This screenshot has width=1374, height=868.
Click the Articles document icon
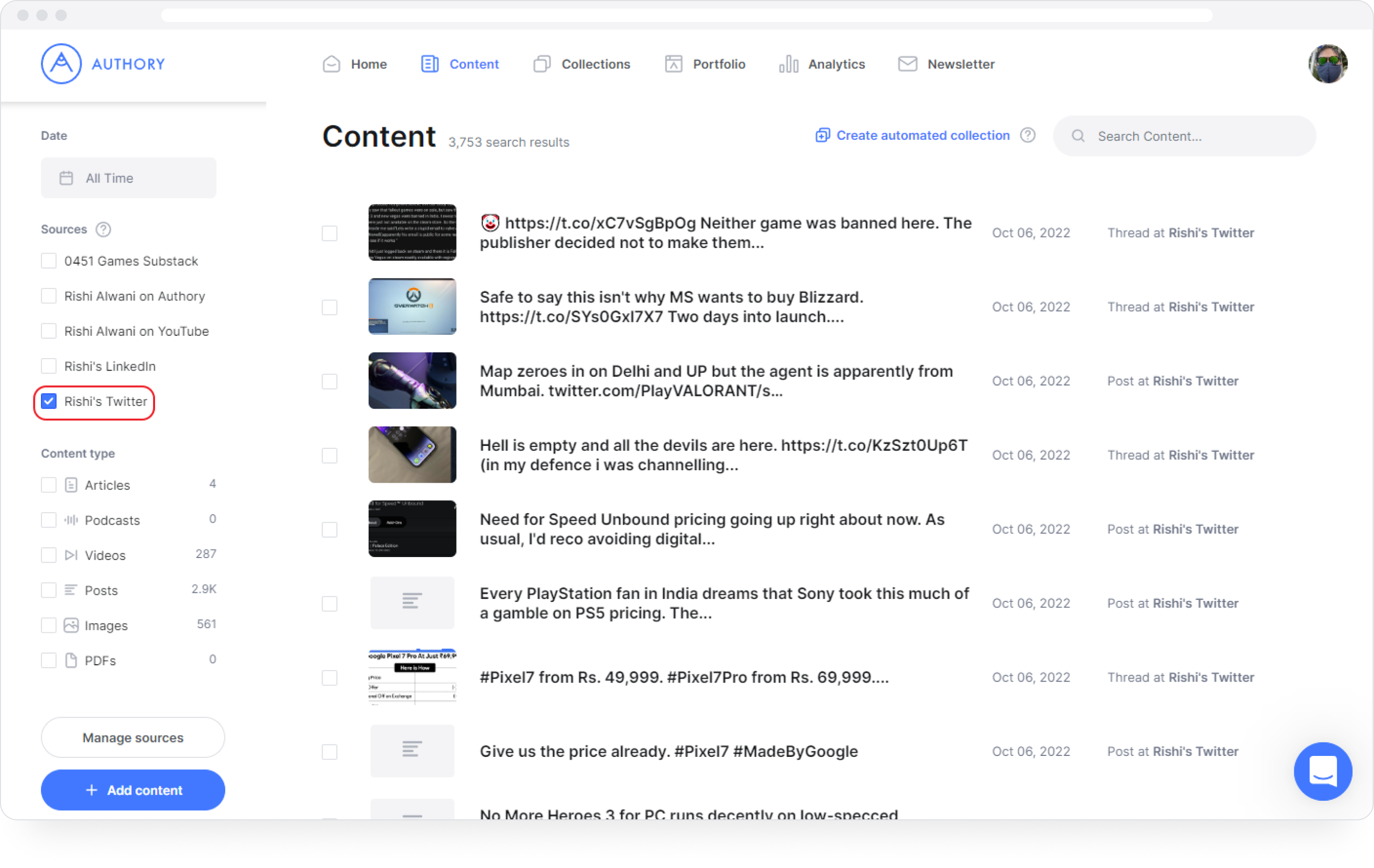point(71,485)
